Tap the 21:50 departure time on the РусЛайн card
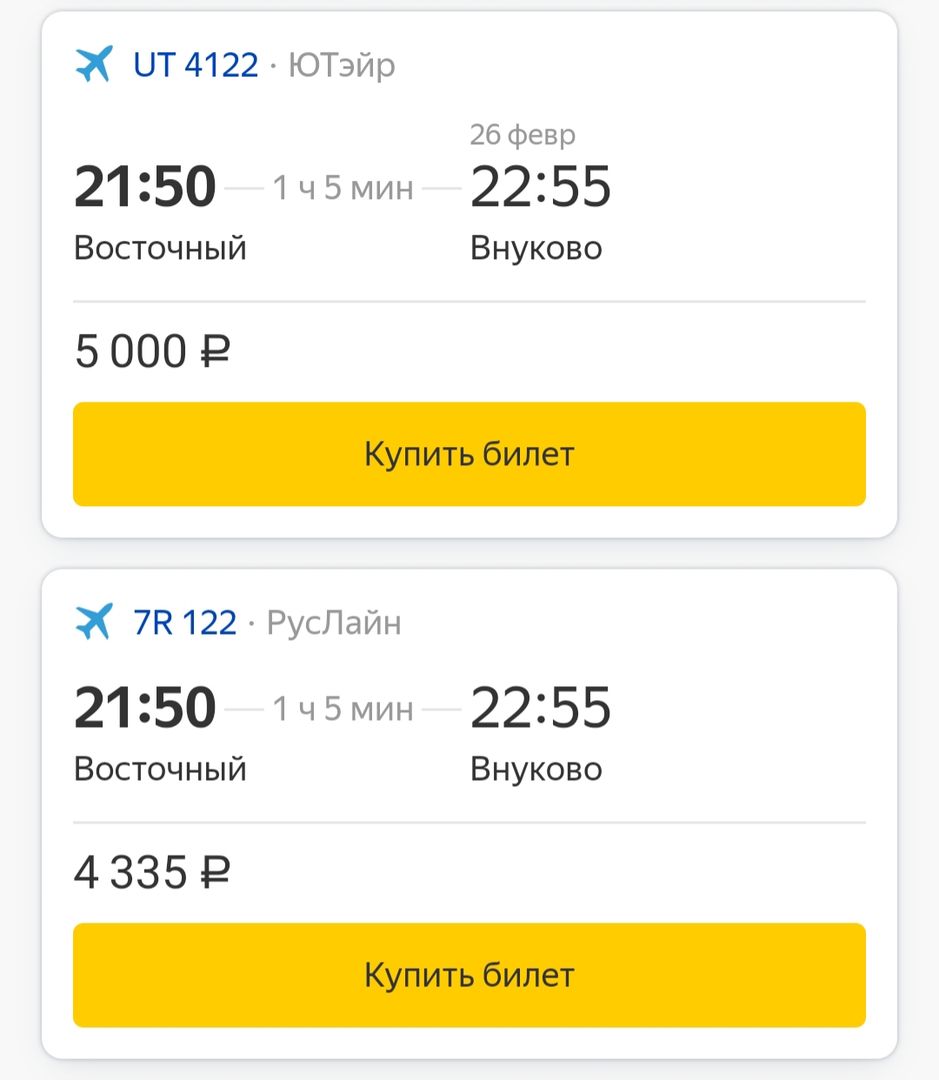The height and width of the screenshot is (1080, 939). [x=145, y=708]
